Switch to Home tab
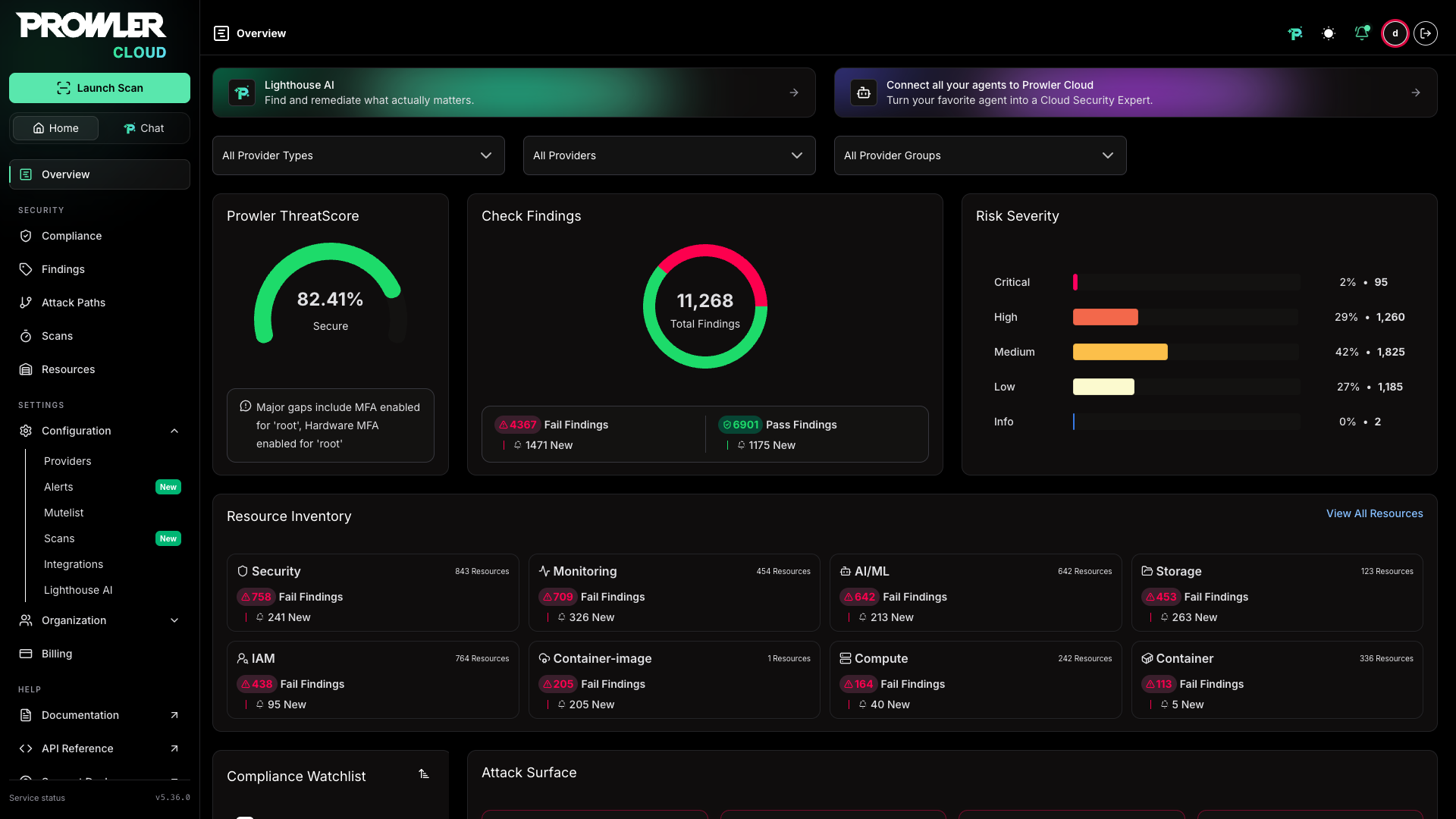The image size is (1456, 819). tap(56, 128)
